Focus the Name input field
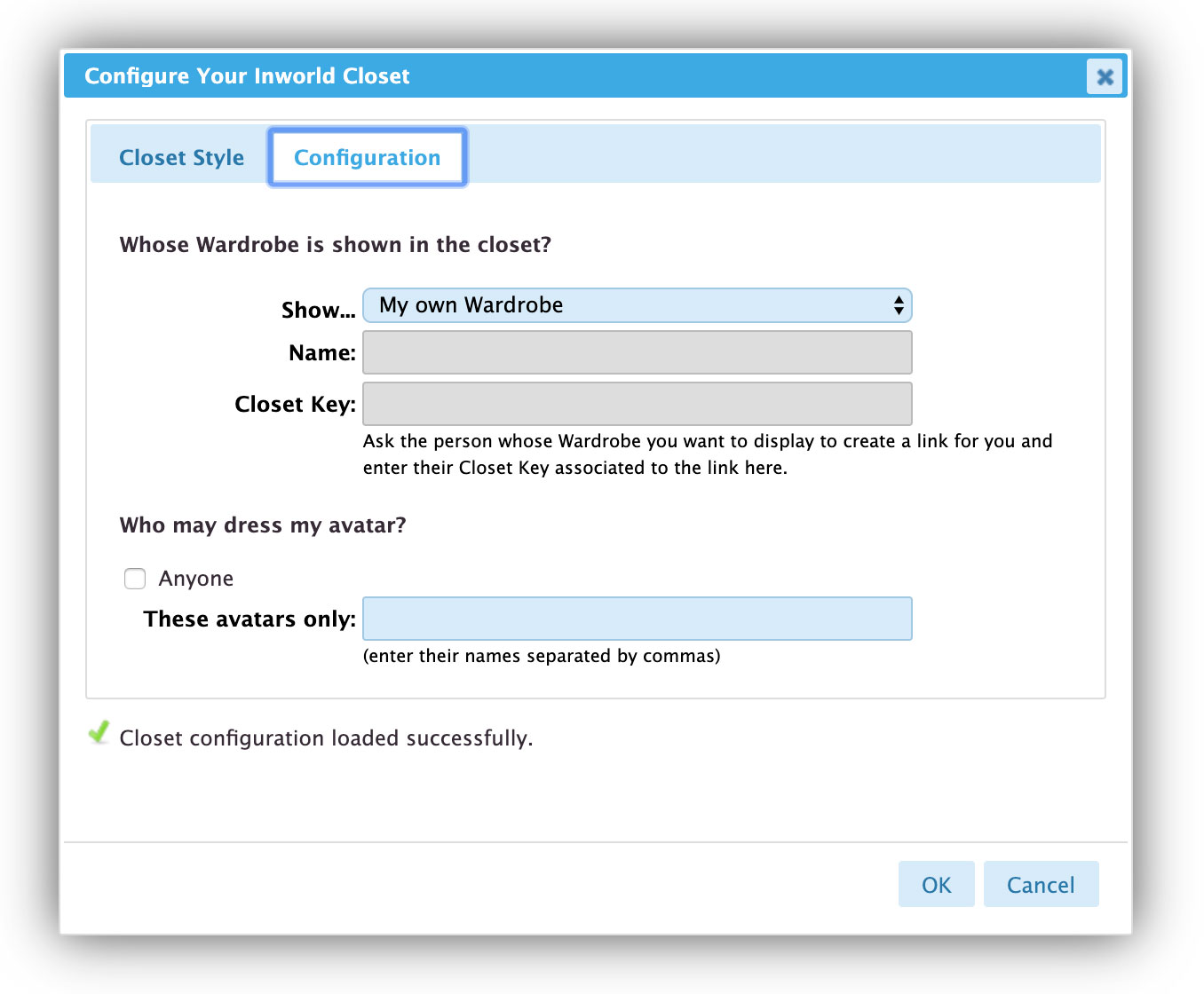Image resolution: width=1204 pixels, height=994 pixels. [x=636, y=352]
